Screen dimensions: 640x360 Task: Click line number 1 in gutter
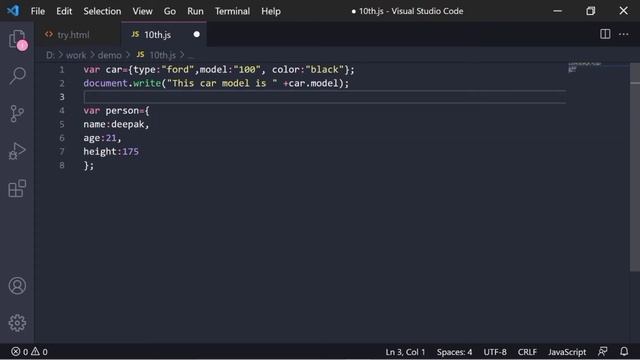[62, 69]
